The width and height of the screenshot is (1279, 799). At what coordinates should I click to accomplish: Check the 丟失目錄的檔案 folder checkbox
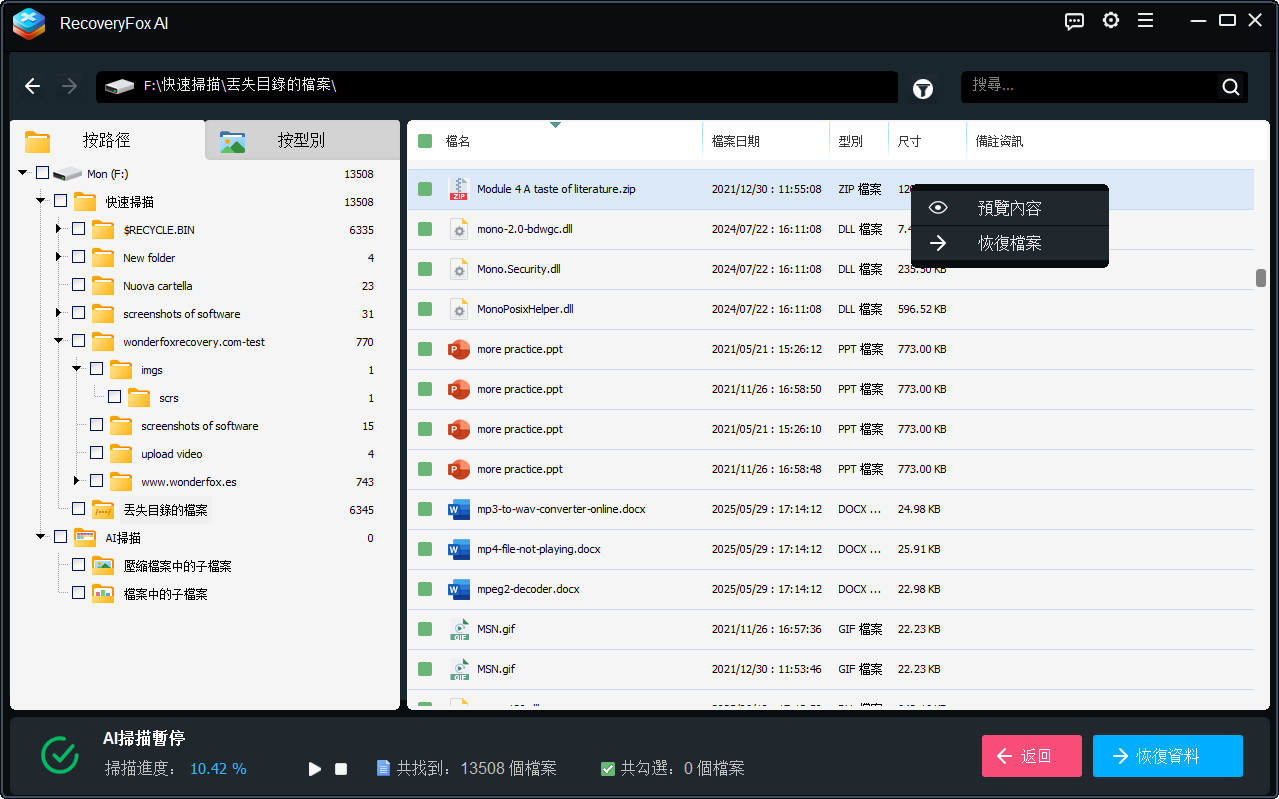(x=78, y=508)
